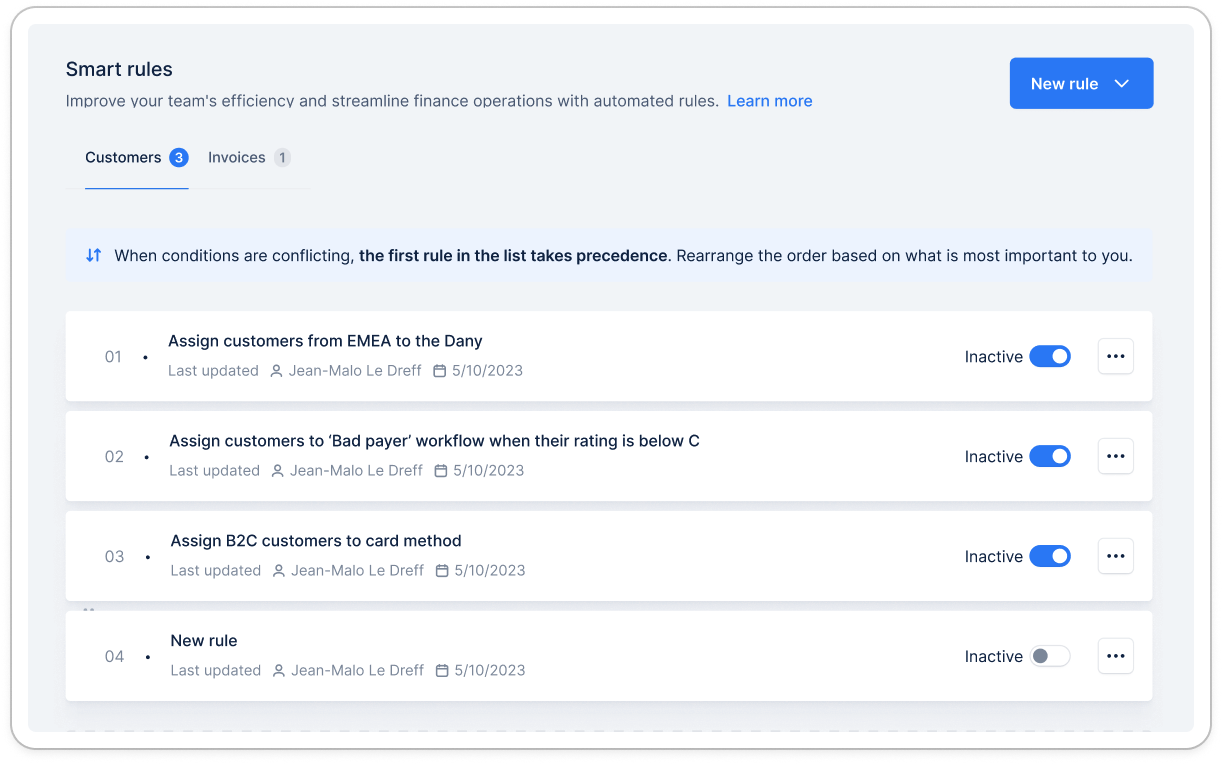Screen dimensions: 1222x764
Task: Switch to the Customers tab
Action: pyautogui.click(x=124, y=157)
